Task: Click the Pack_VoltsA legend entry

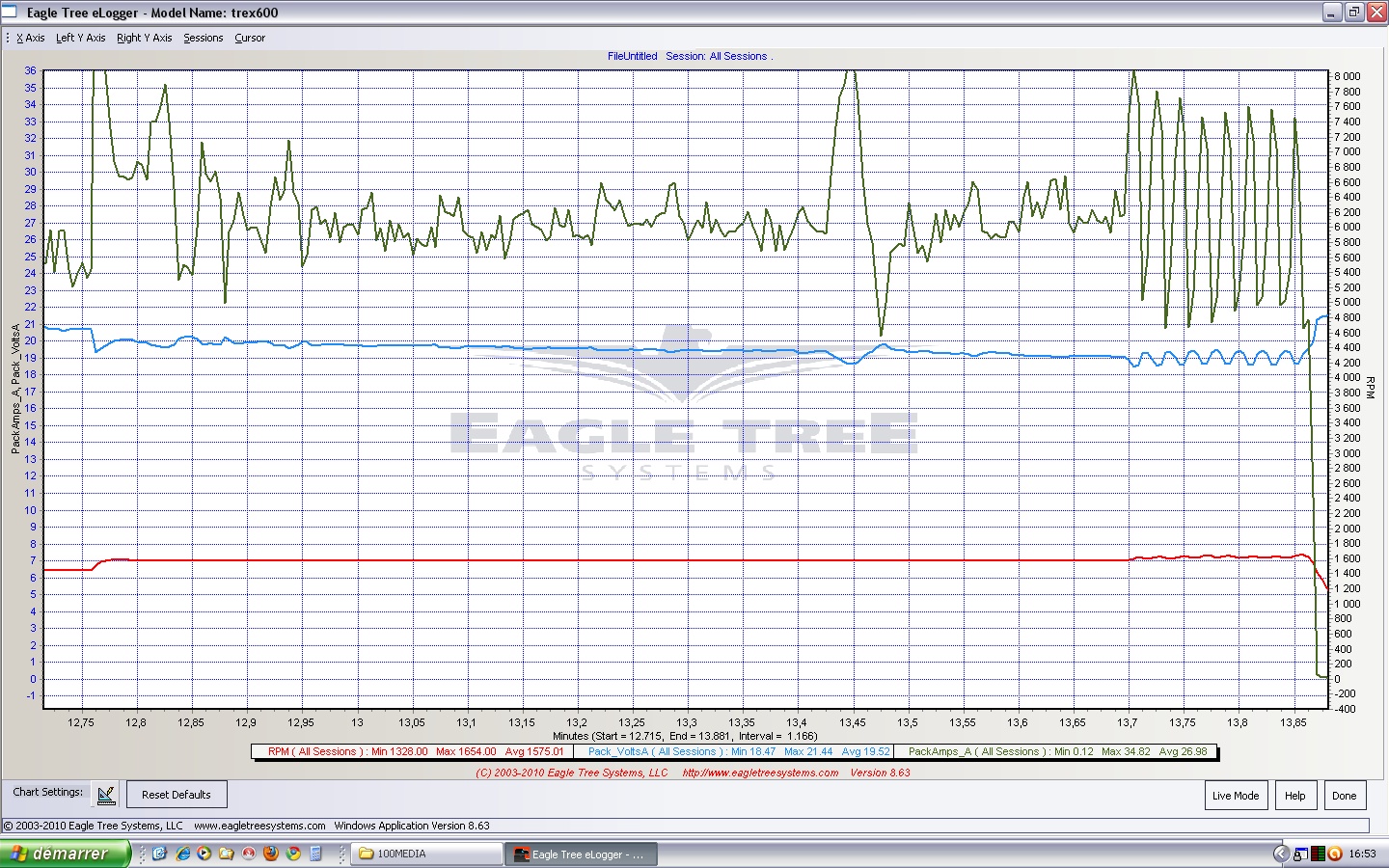Action: click(735, 751)
